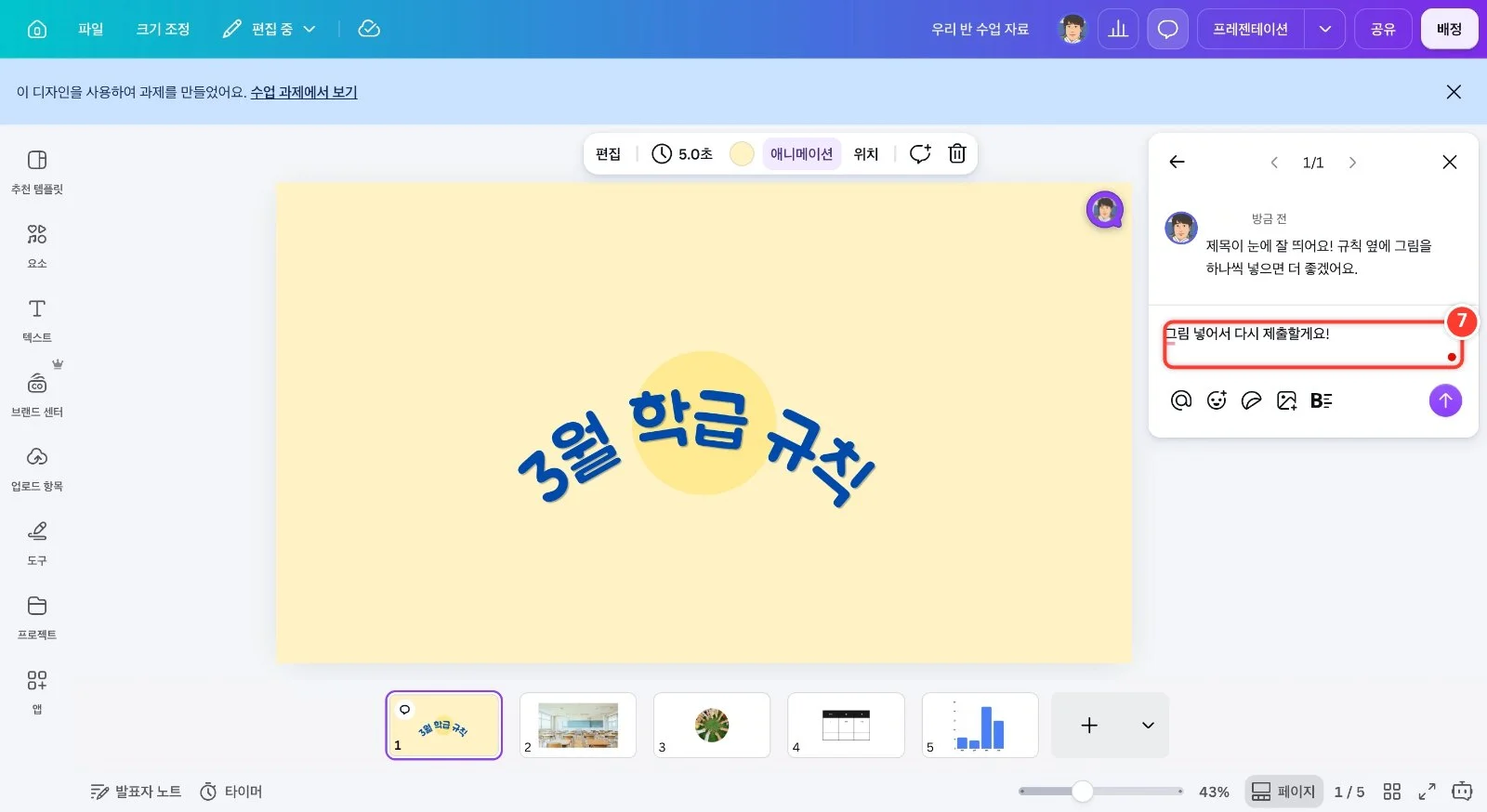Open the 애니메이션 tab
The height and width of the screenshot is (812, 1487).
(801, 153)
